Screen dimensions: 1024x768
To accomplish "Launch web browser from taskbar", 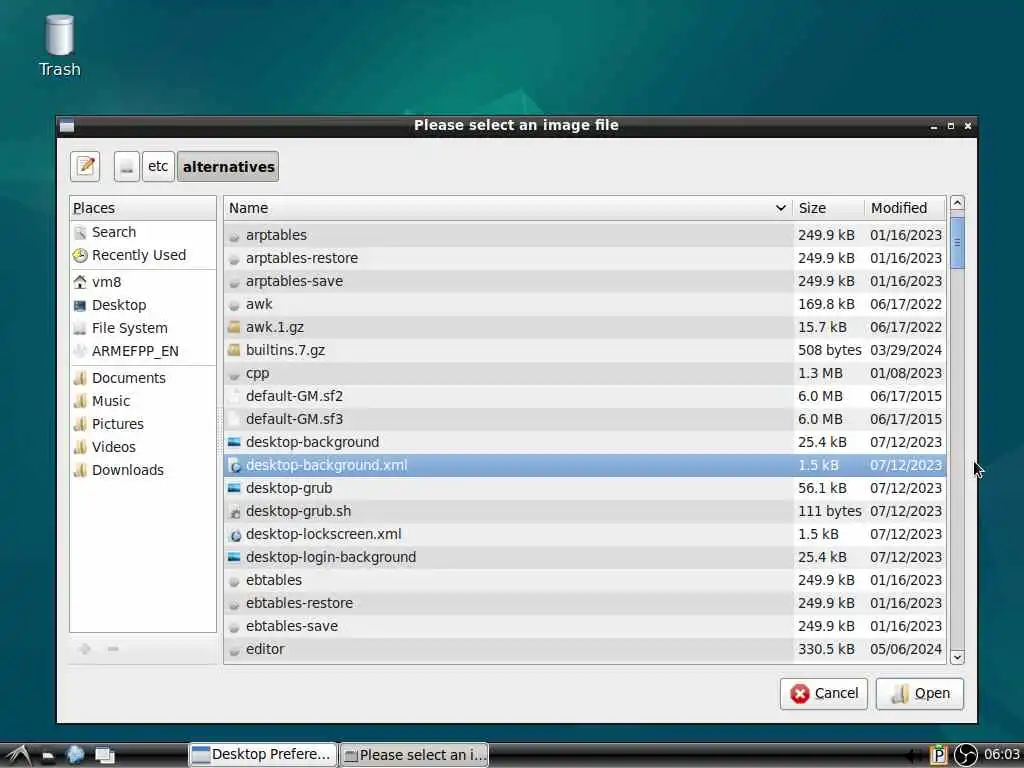I will (76, 755).
